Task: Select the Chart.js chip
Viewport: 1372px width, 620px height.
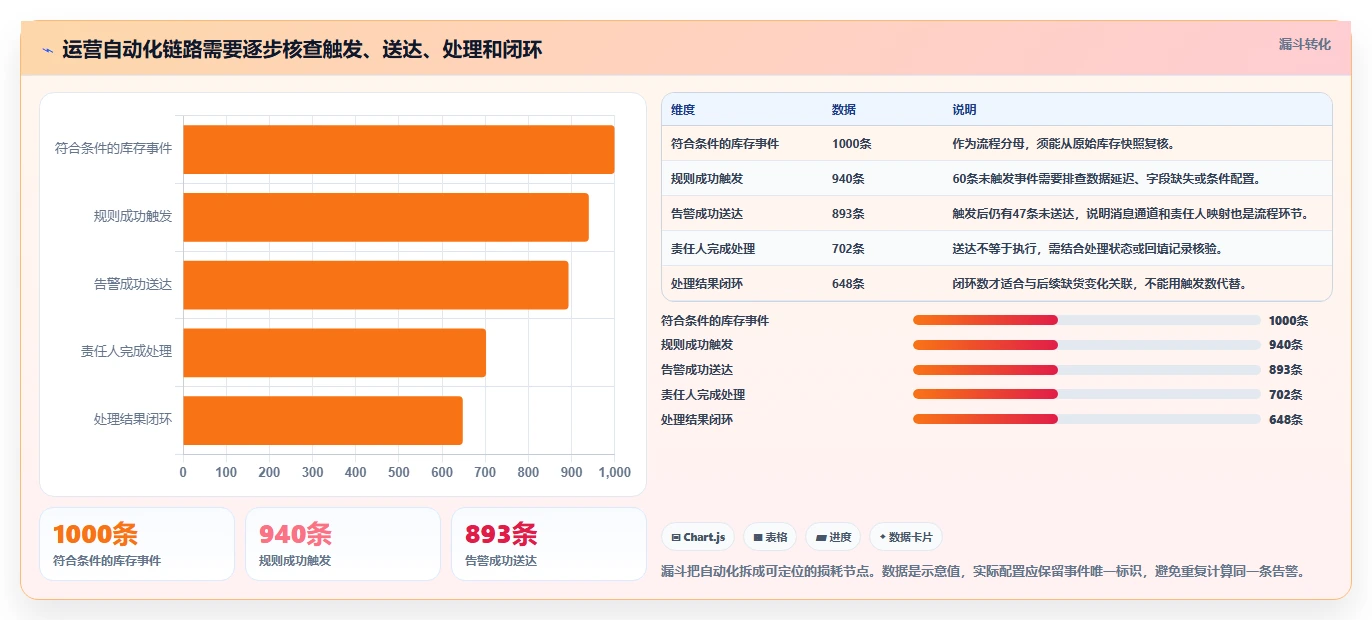Action: pyautogui.click(x=698, y=537)
